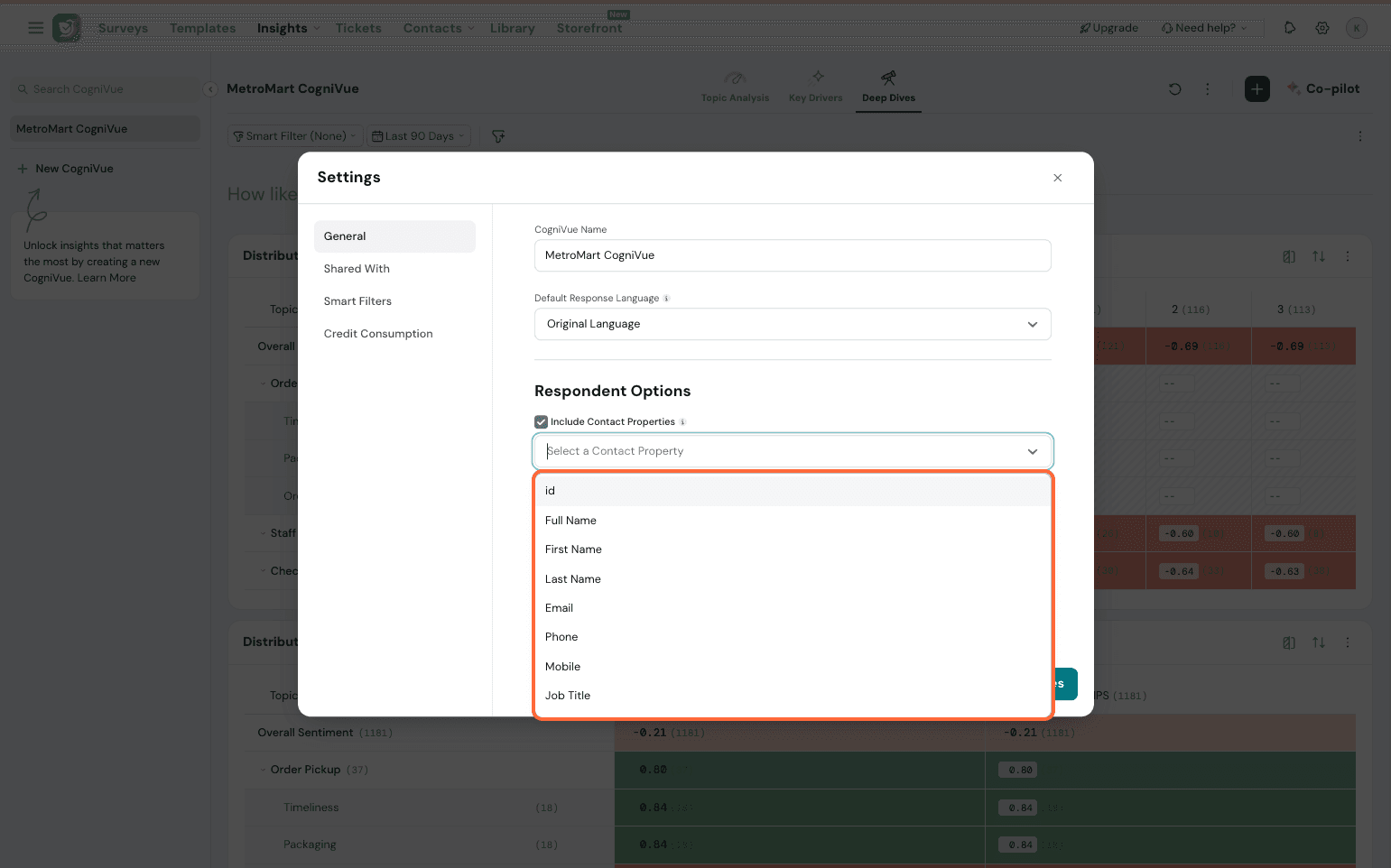Open the Shared With settings section
The image size is (1391, 868).
tap(357, 269)
